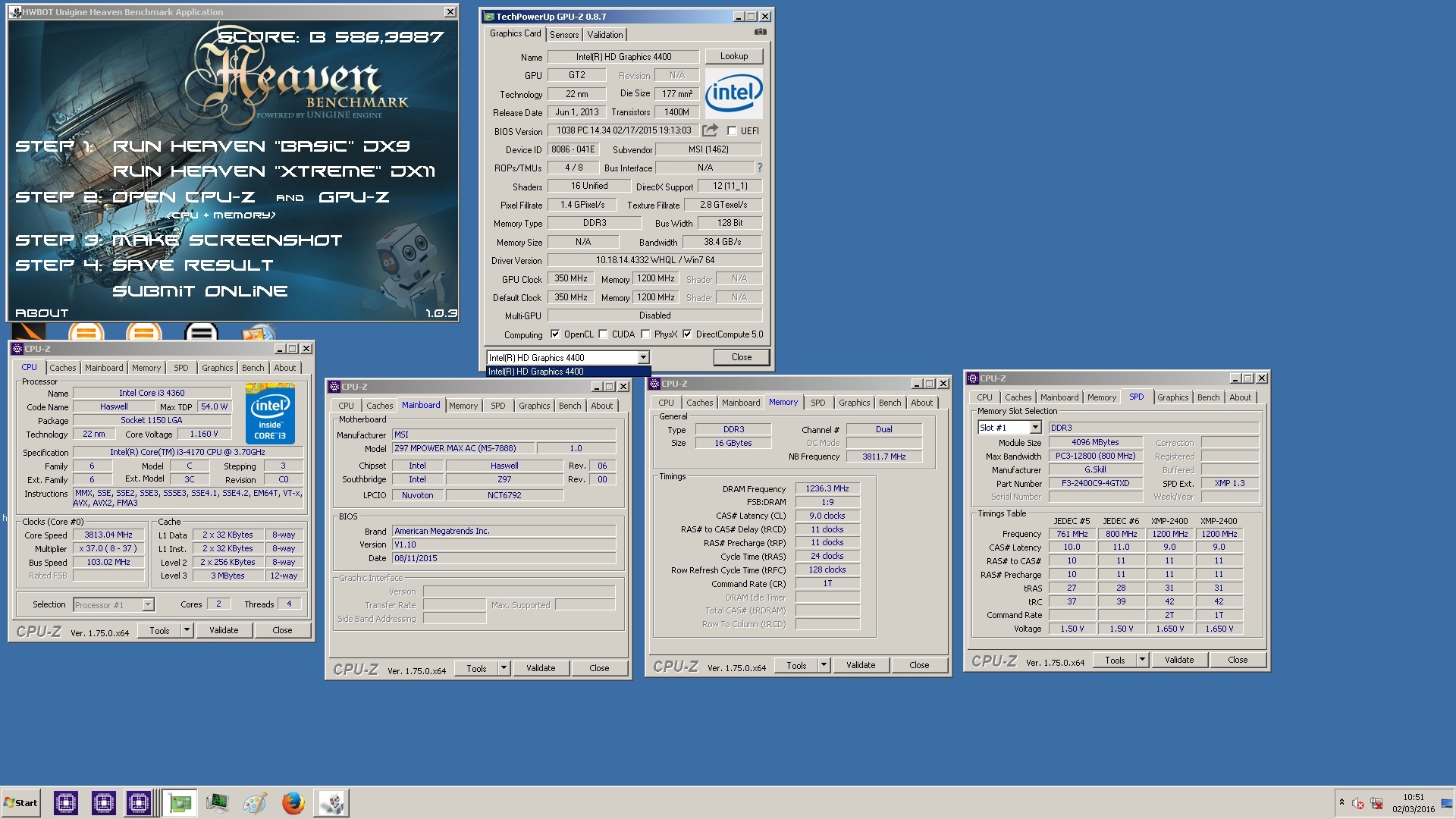Click the Show Desktop button in the tray
Viewport: 1456px width, 819px height.
click(1447, 803)
